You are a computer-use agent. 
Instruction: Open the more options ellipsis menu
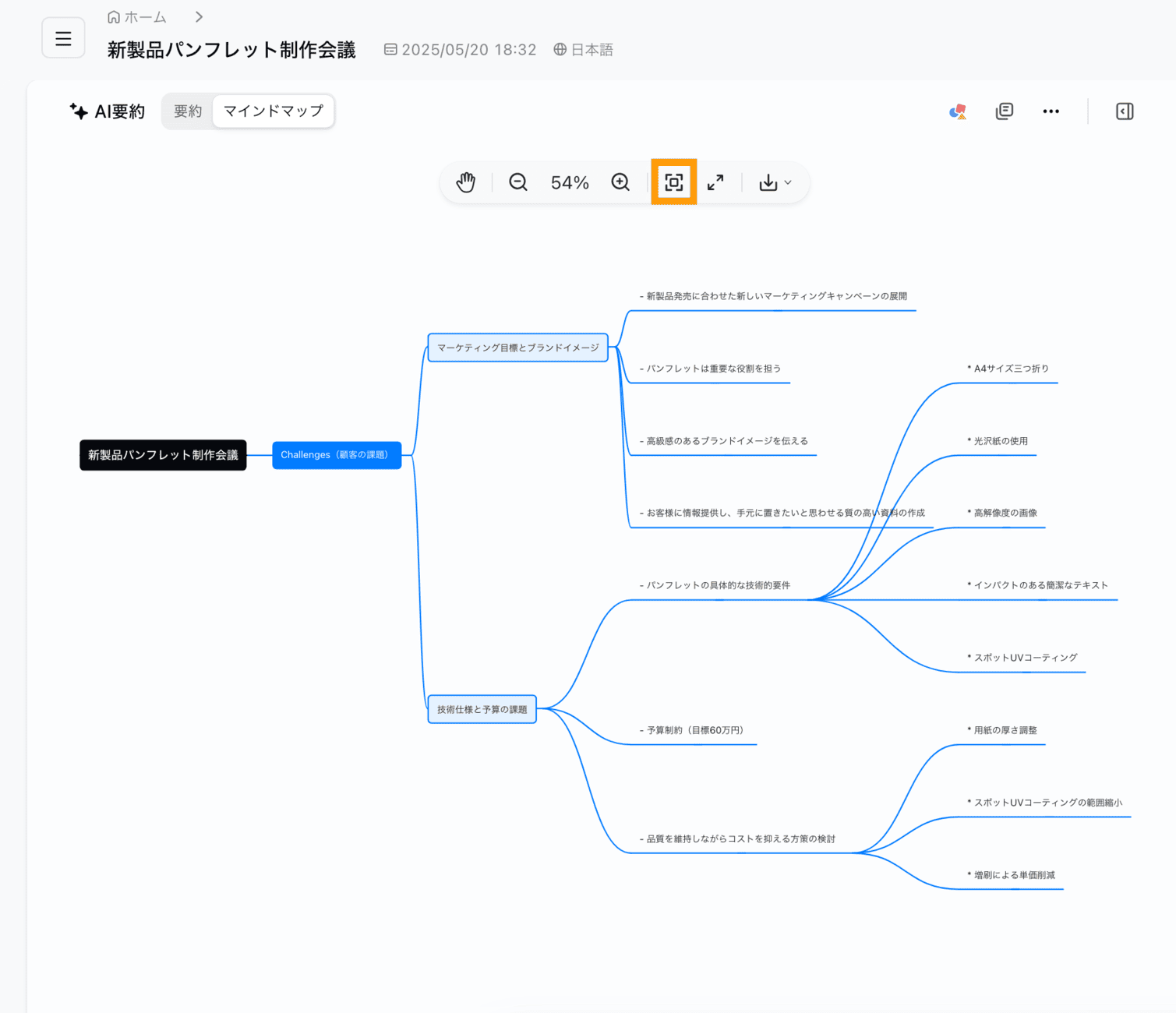coord(1051,111)
